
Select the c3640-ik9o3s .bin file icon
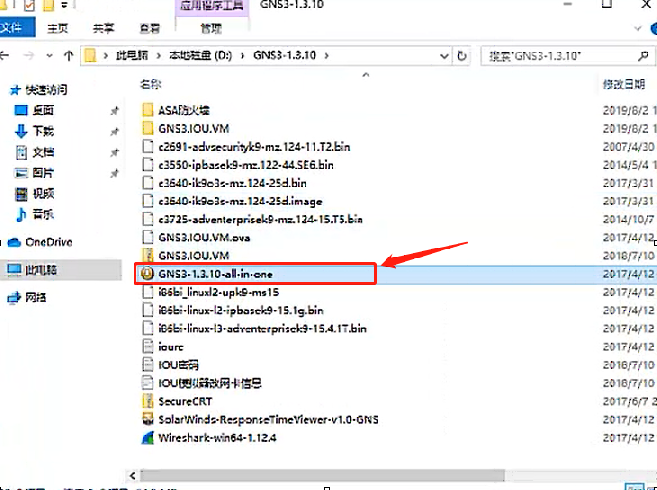click(x=147, y=183)
